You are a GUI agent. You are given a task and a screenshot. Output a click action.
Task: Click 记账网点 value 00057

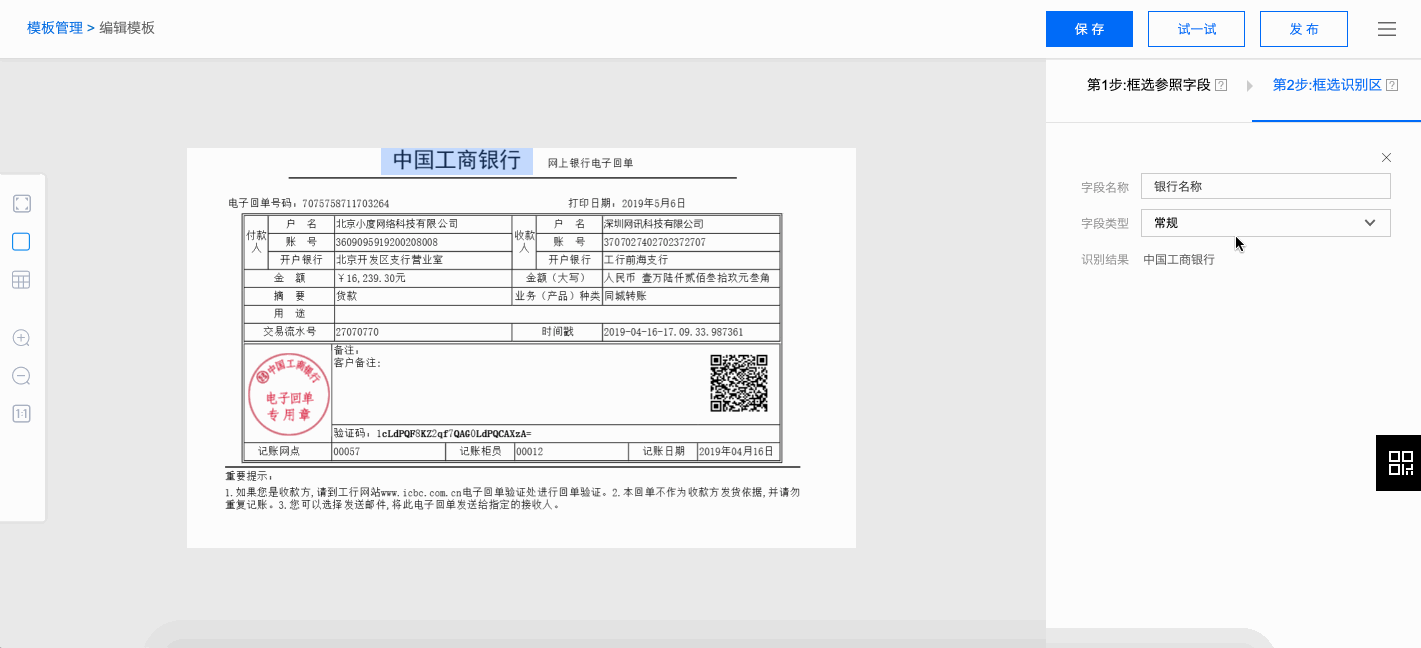[346, 452]
